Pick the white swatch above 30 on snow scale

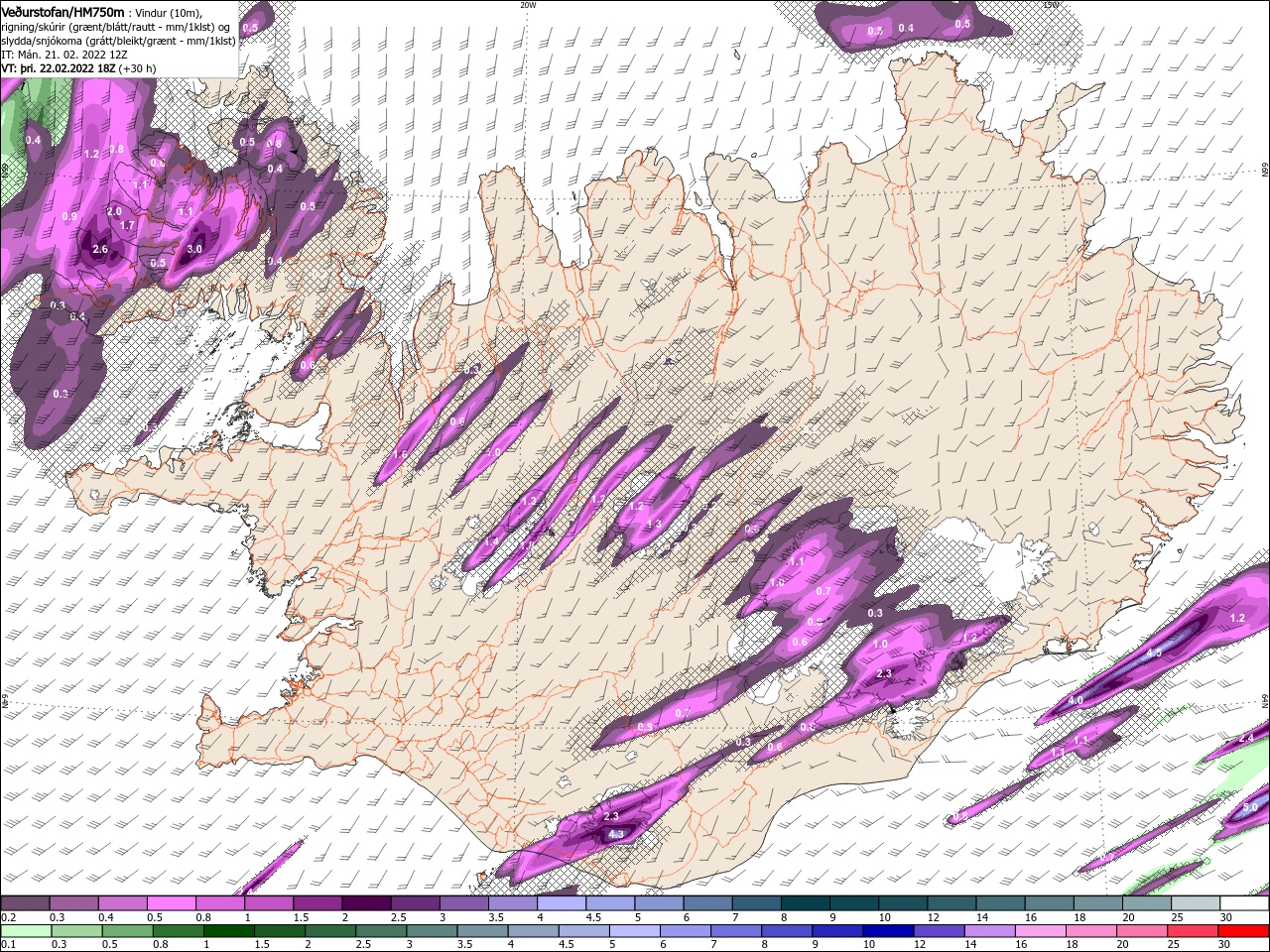(x=1244, y=903)
